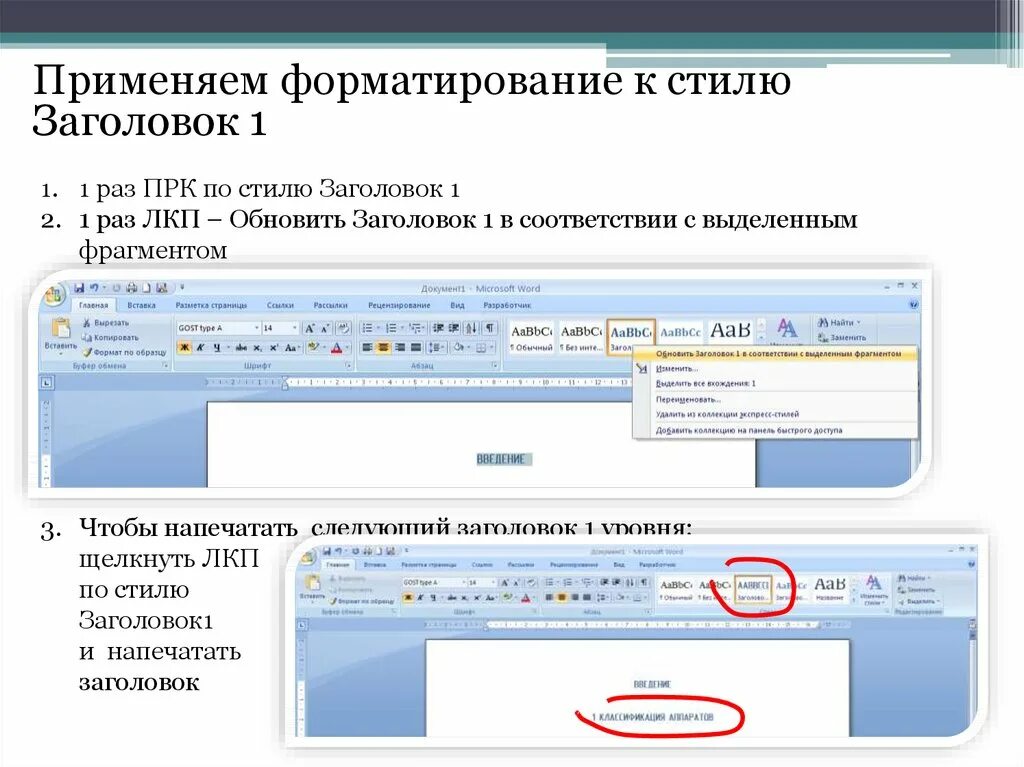Click clear formatting icon in upper Word ribbon
This screenshot has width=1024, height=767.
(x=344, y=329)
